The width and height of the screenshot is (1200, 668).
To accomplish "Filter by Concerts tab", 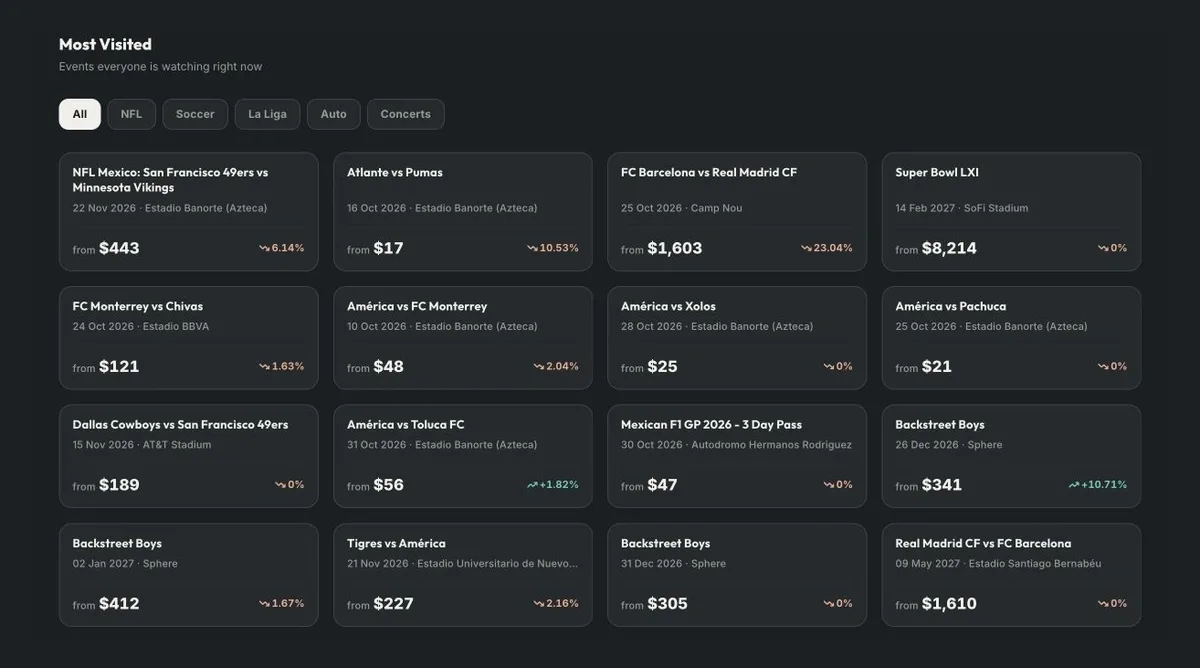I will (405, 114).
